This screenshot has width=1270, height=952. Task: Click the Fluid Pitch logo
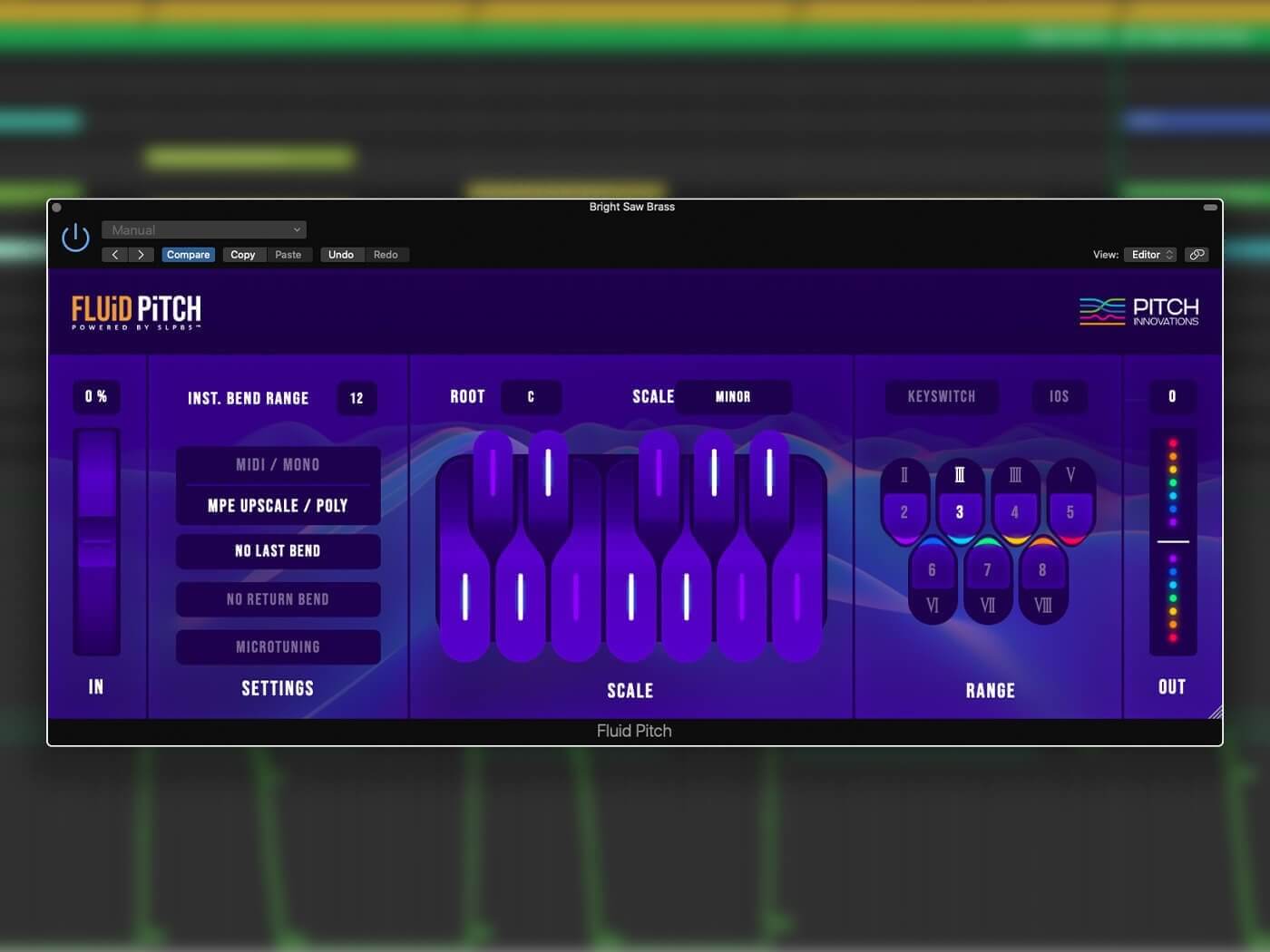click(x=136, y=311)
